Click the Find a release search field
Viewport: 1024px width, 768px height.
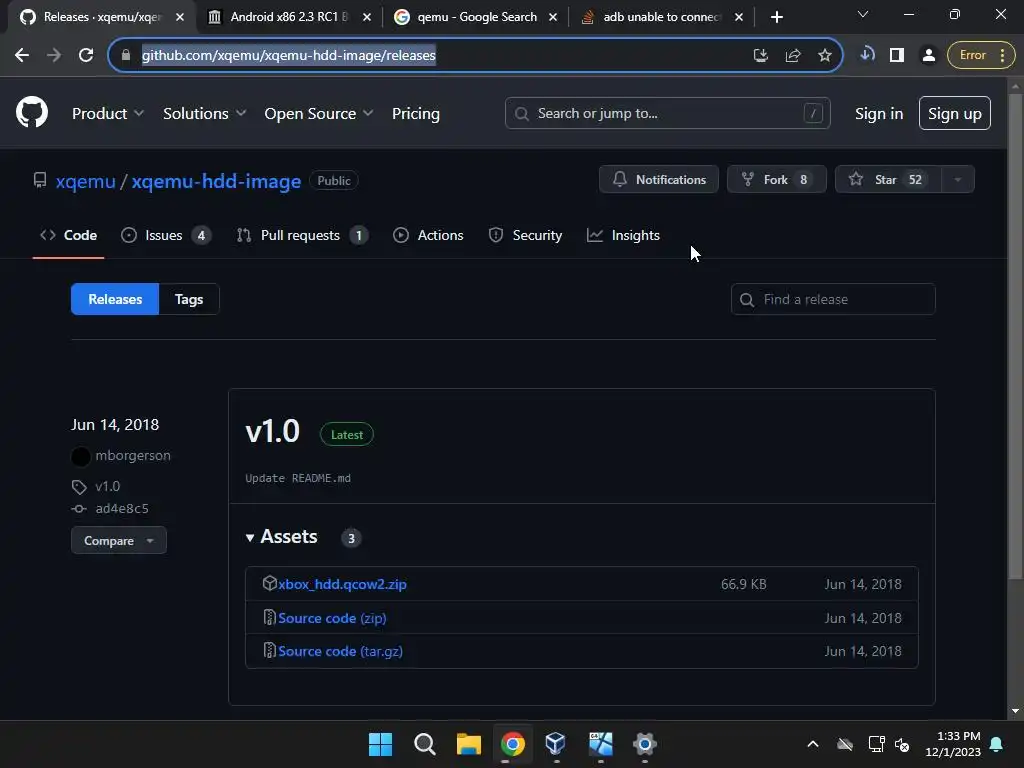point(833,299)
